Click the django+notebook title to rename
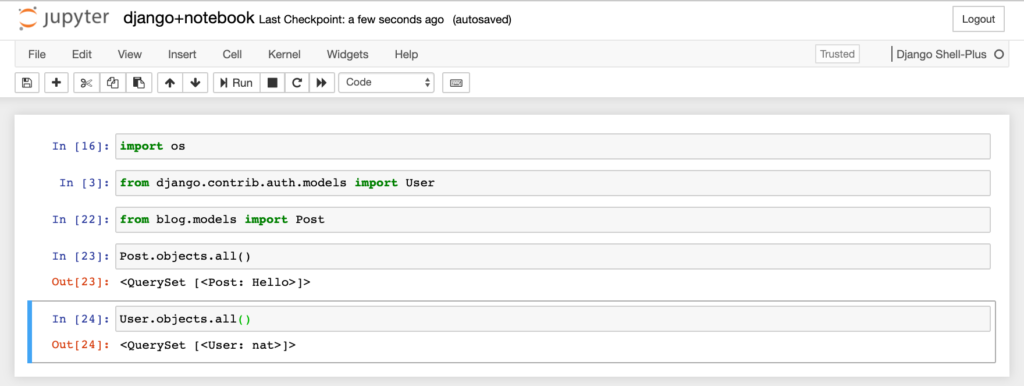The image size is (1024, 386). coord(189,18)
